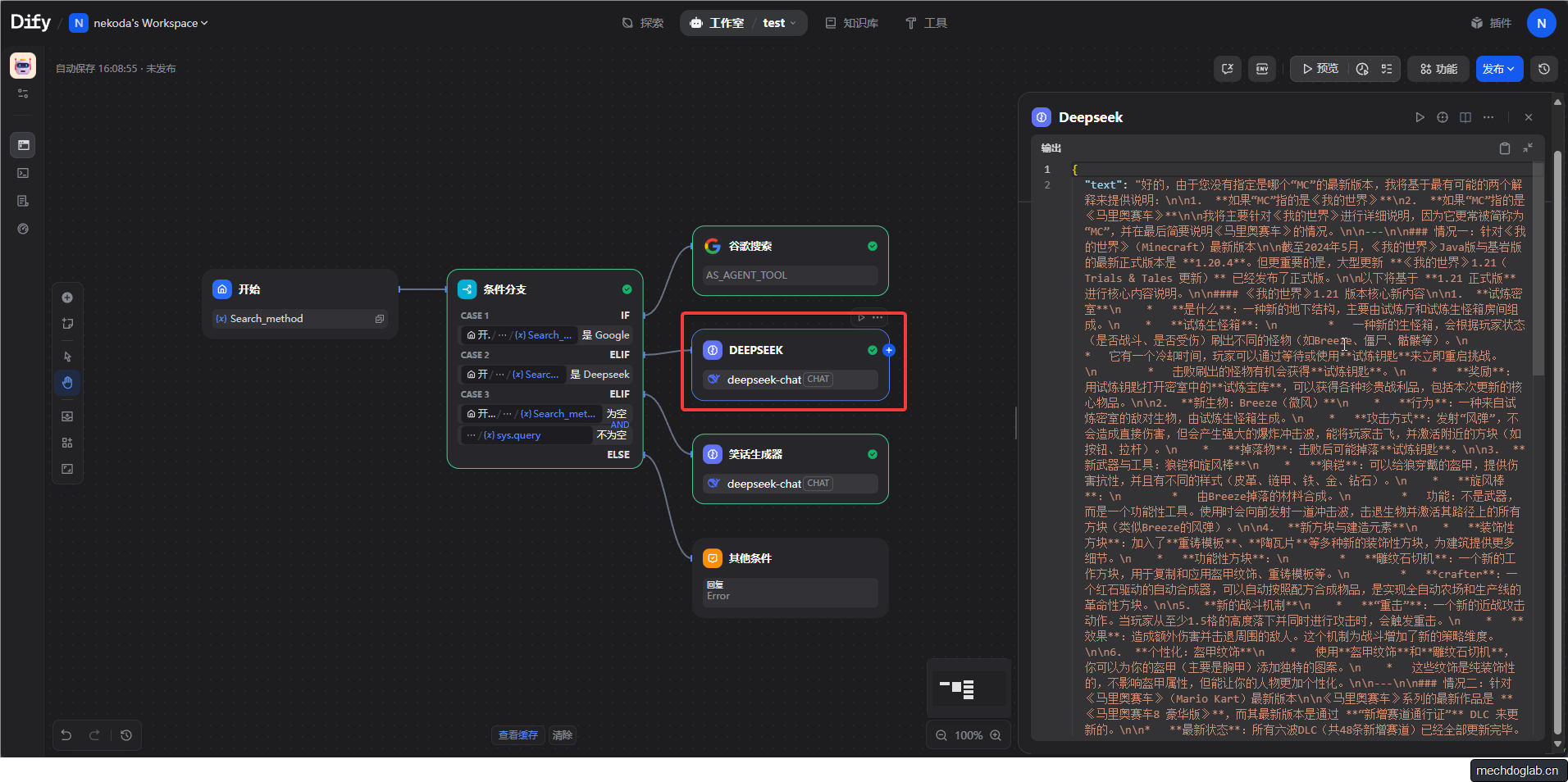Click the 查看缓存 view cache link
This screenshot has width=1568, height=782.
517,735
